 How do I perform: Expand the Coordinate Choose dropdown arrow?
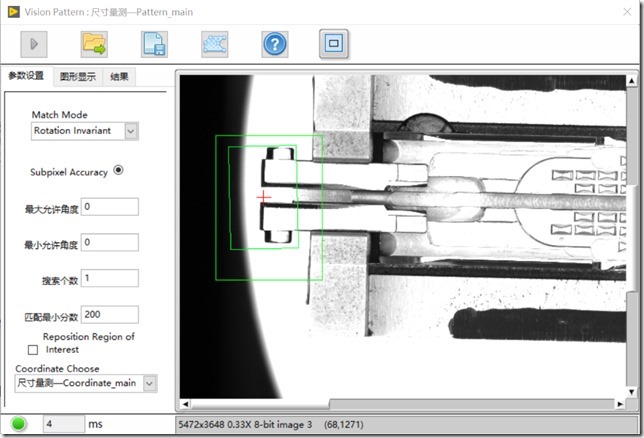click(150, 384)
